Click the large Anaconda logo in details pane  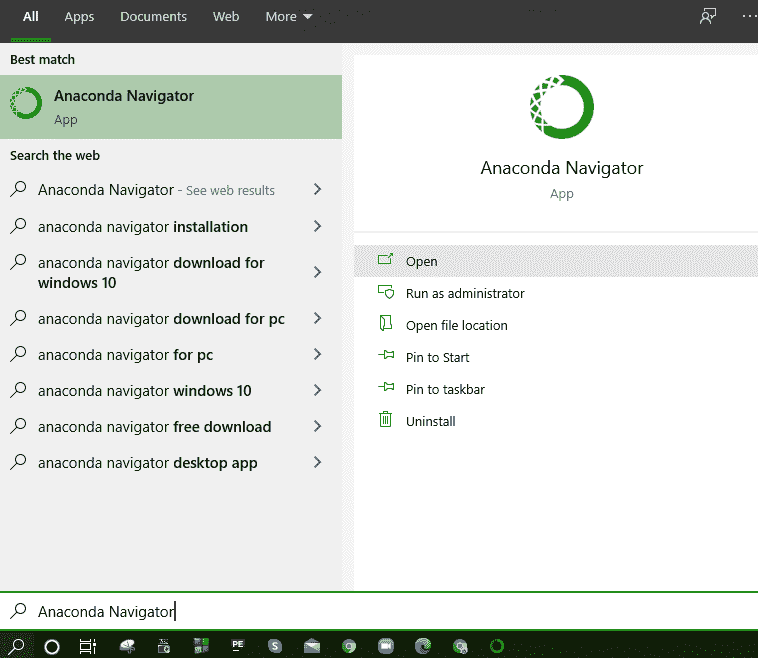click(561, 106)
